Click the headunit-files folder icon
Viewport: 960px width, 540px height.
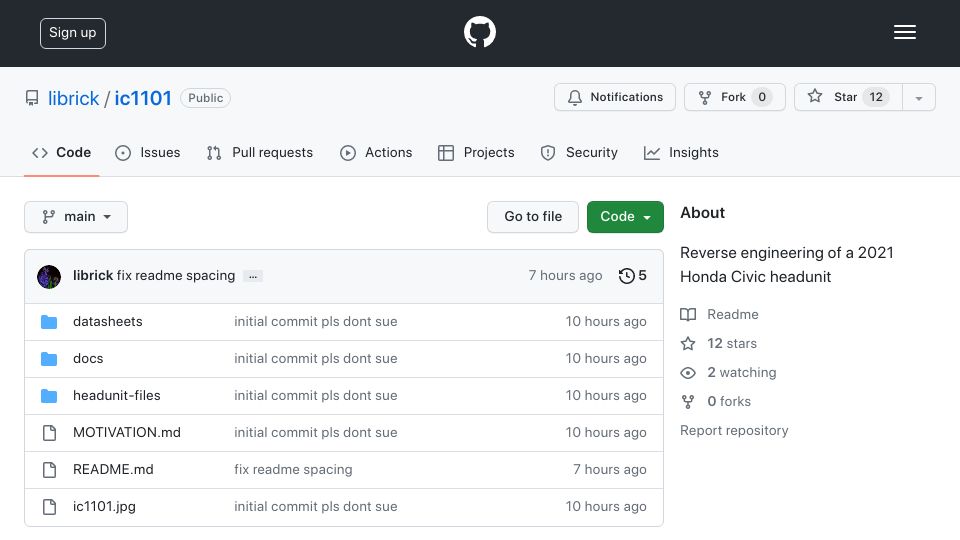click(49, 396)
